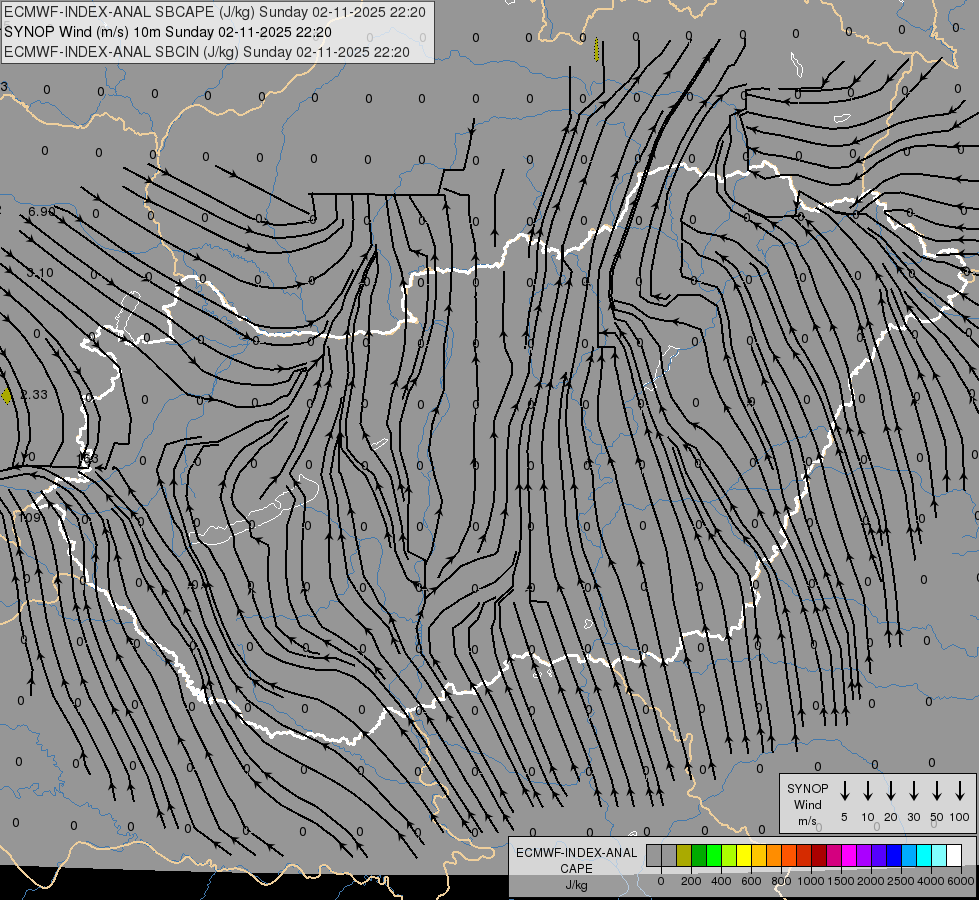
Task: Click the 1500 tick label on CAPE scale
Action: pyautogui.click(x=841, y=881)
